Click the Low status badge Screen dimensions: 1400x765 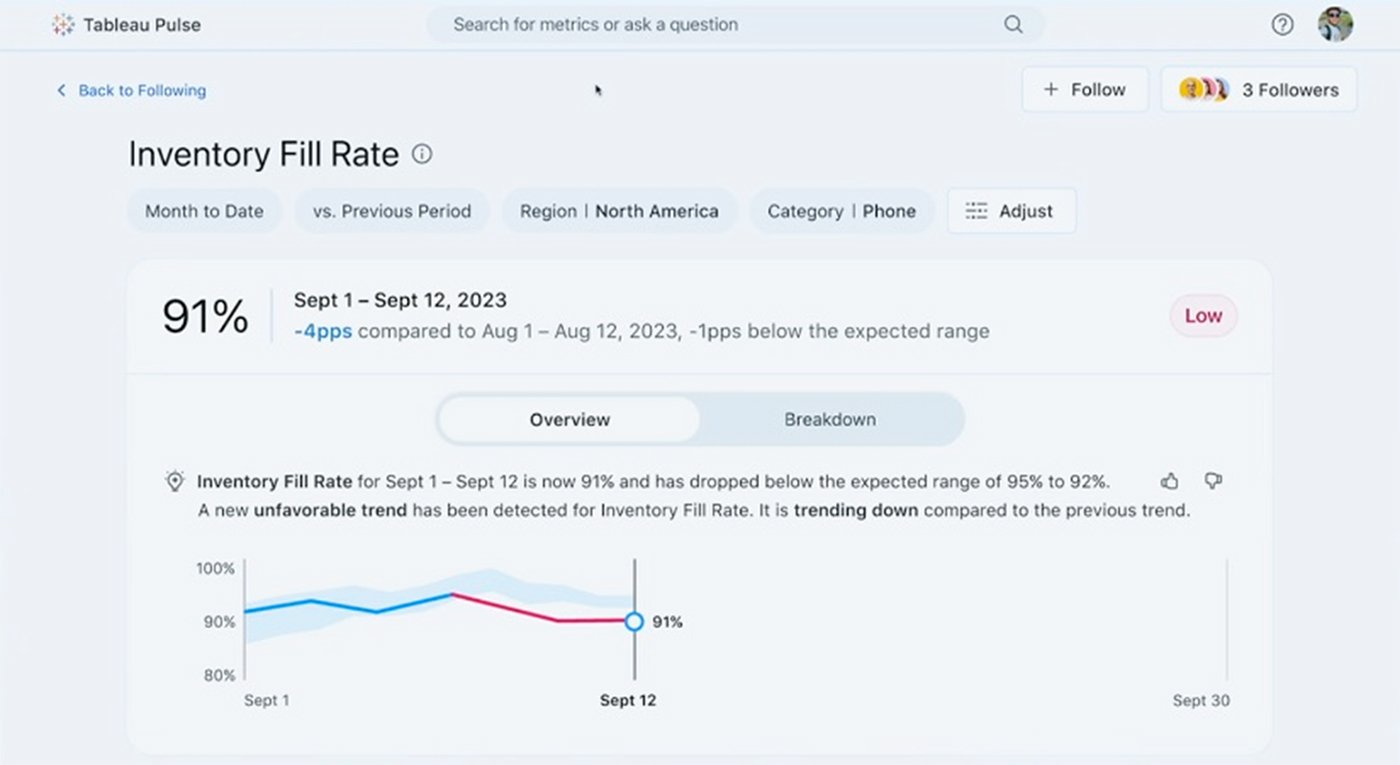coord(1203,316)
